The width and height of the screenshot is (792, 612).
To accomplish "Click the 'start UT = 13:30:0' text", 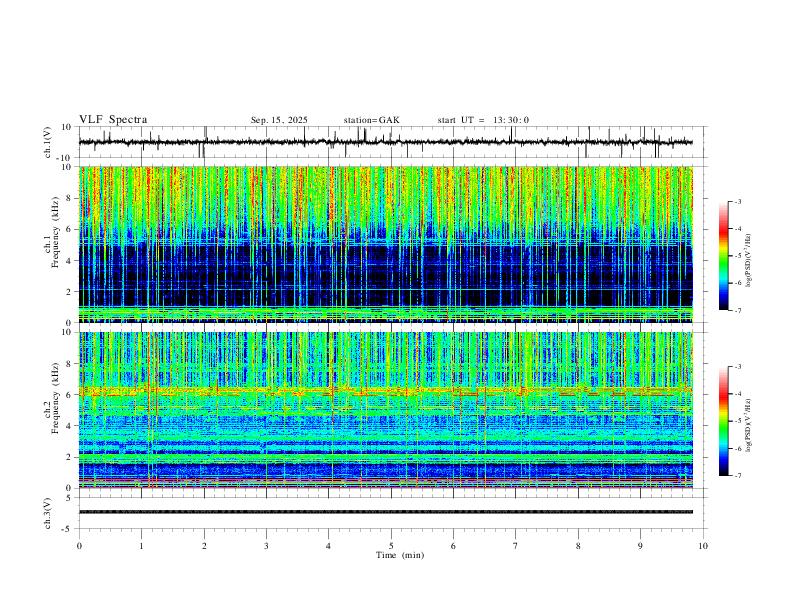I will pyautogui.click(x=483, y=120).
